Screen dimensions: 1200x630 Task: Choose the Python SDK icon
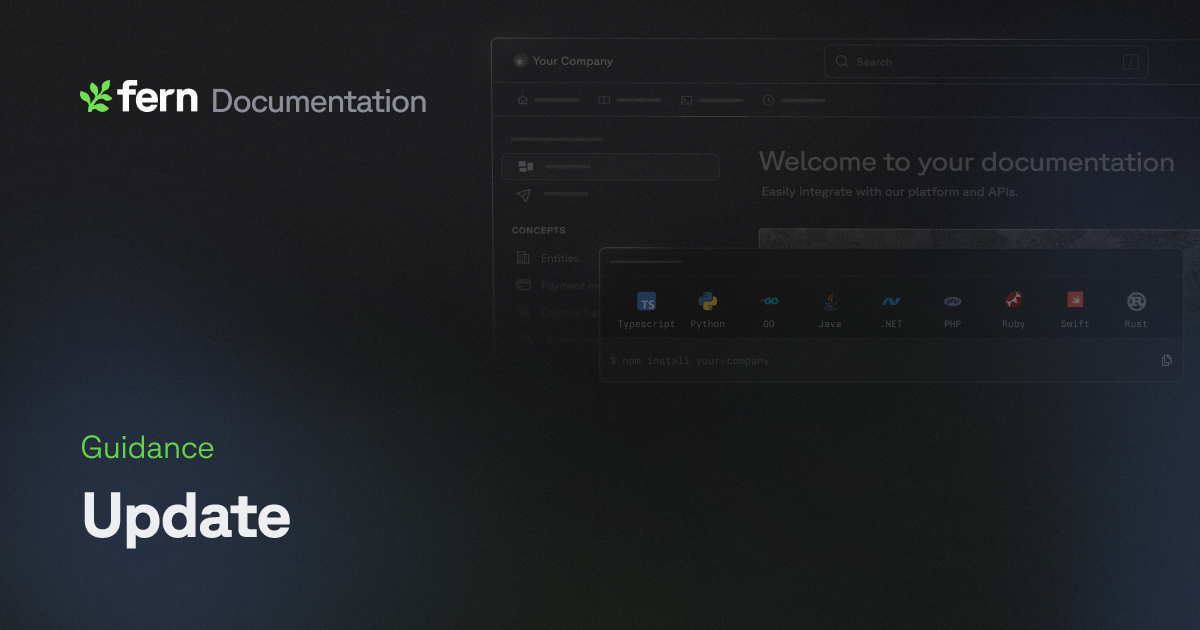[x=708, y=301]
